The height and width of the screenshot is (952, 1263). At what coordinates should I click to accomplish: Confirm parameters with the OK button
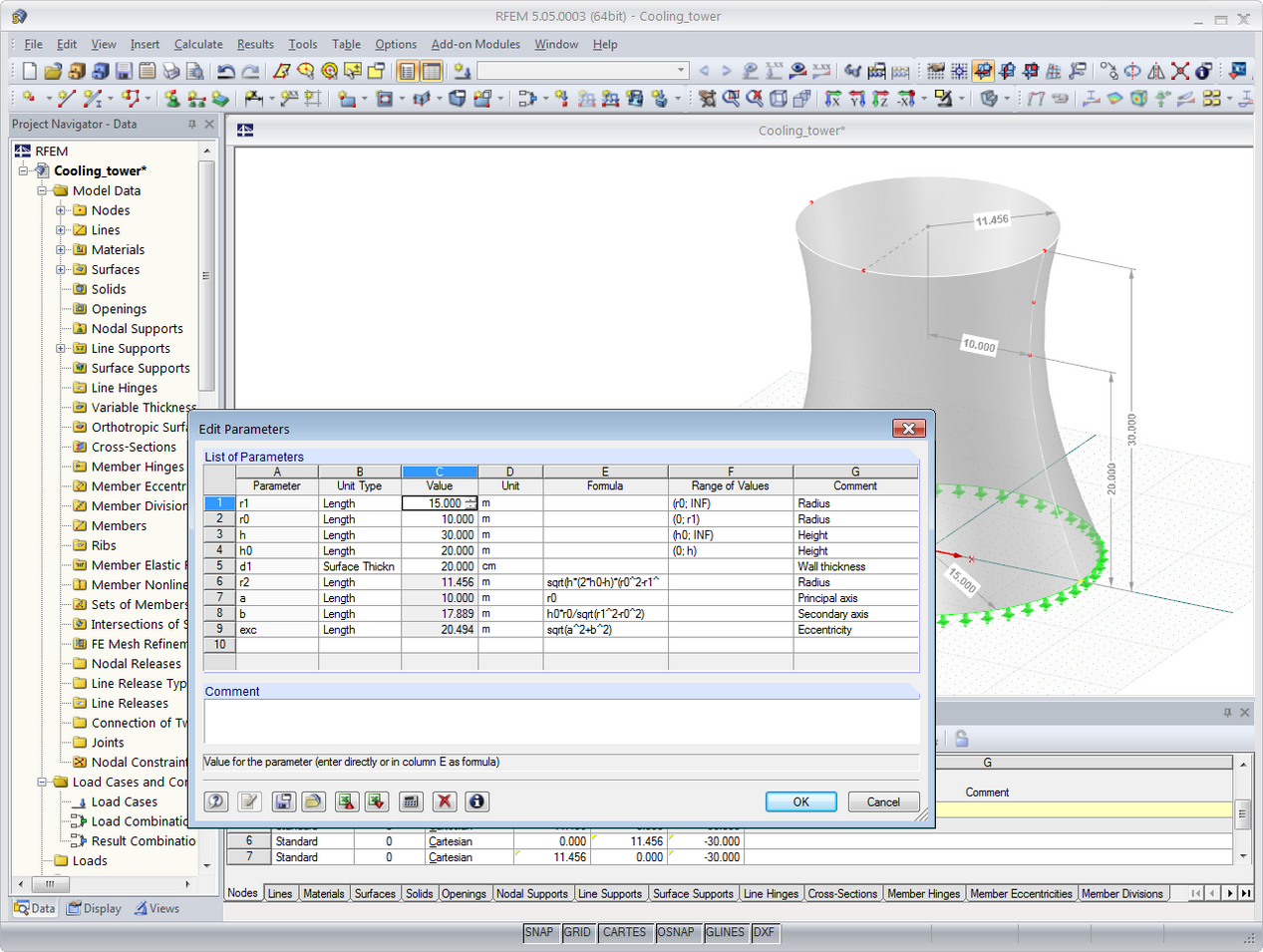pyautogui.click(x=800, y=801)
